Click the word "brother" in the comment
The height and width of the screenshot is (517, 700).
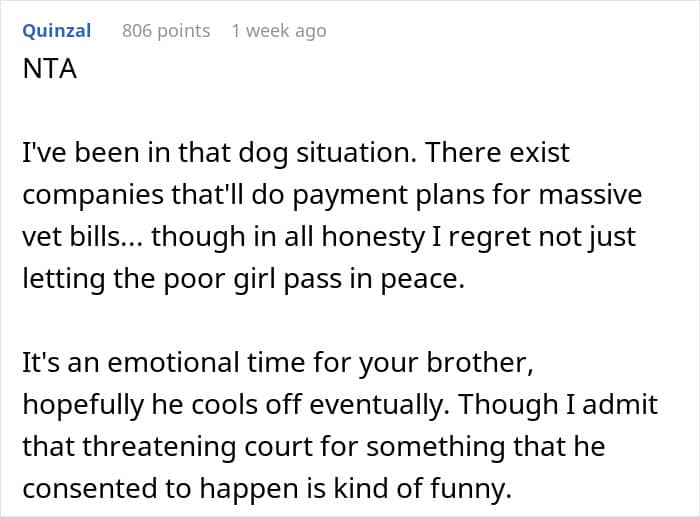[x=480, y=362]
